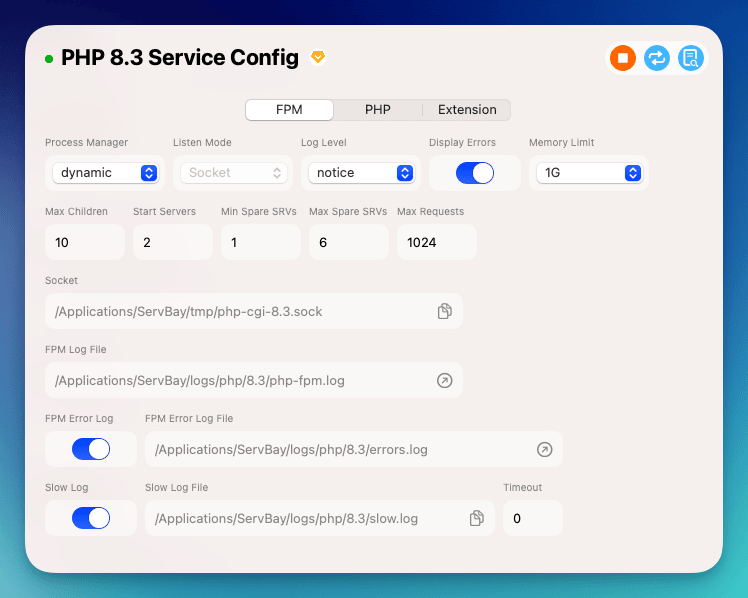Viewport: 748px width, 598px height.
Task: Open the log viewer icon at top right
Action: [691, 58]
